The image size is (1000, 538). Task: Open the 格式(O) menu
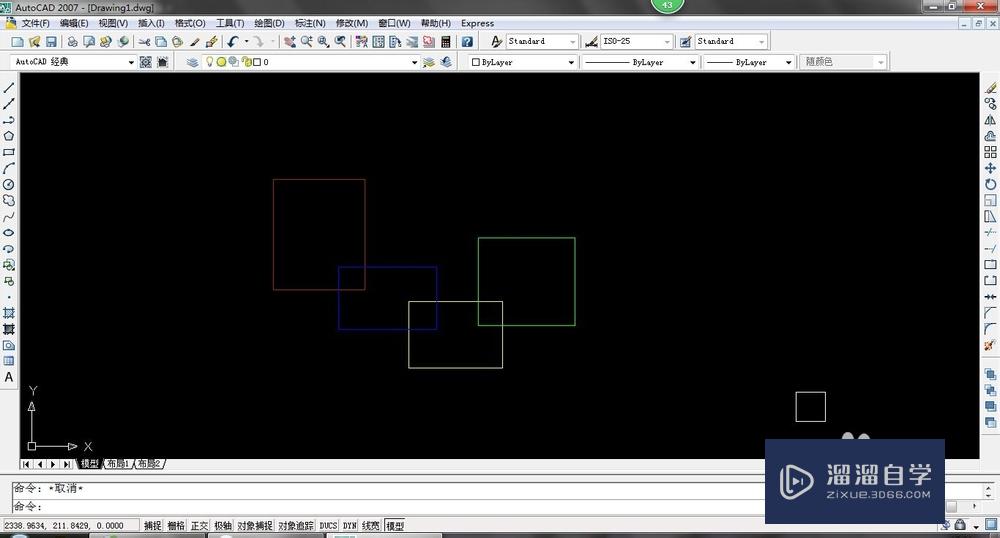(190, 23)
